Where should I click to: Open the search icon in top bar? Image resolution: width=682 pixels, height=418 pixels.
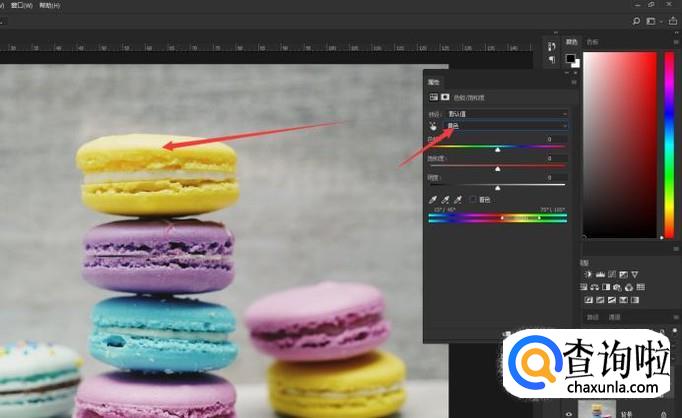pos(636,20)
